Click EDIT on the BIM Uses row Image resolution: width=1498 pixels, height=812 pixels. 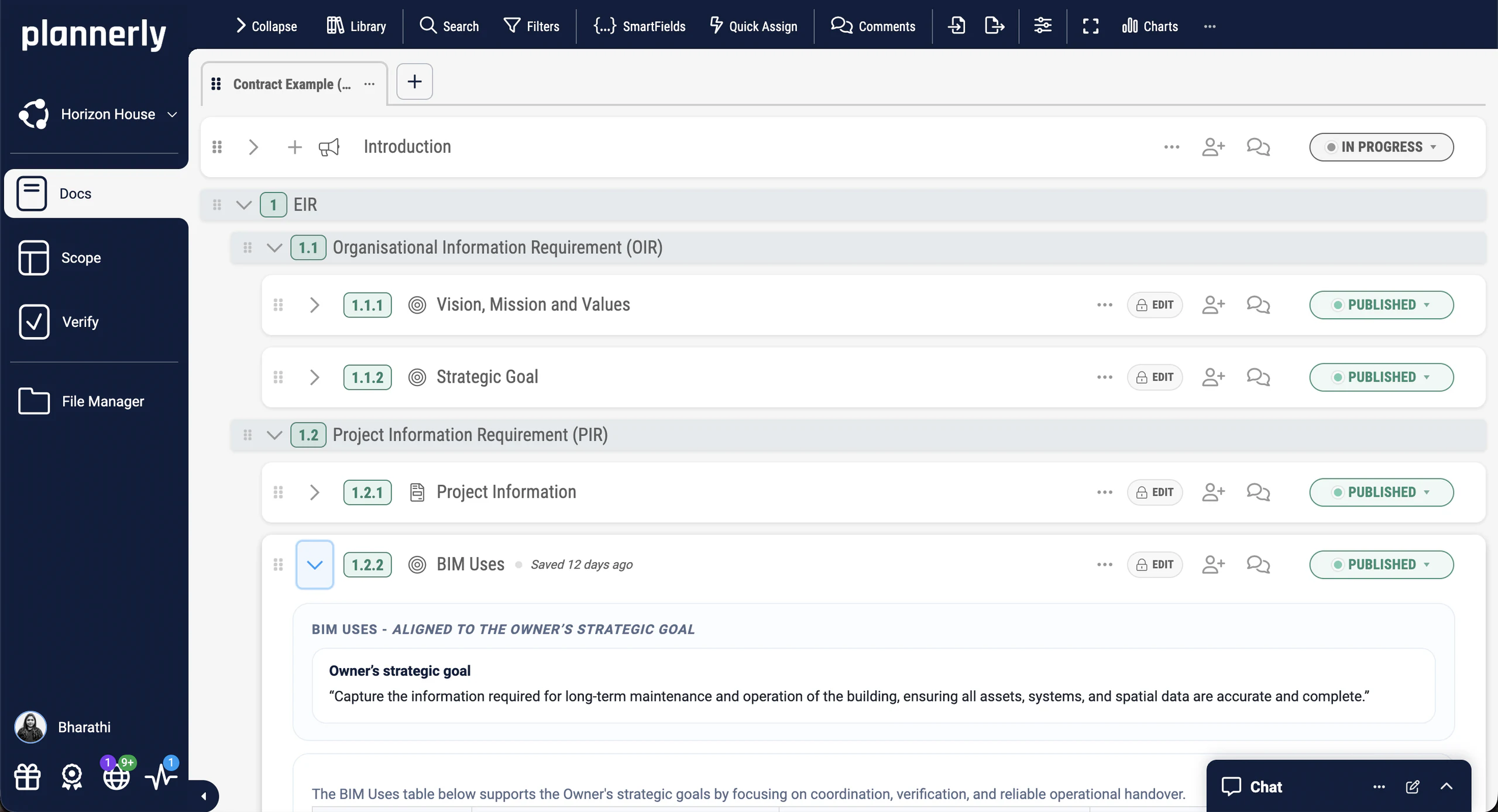tap(1155, 565)
